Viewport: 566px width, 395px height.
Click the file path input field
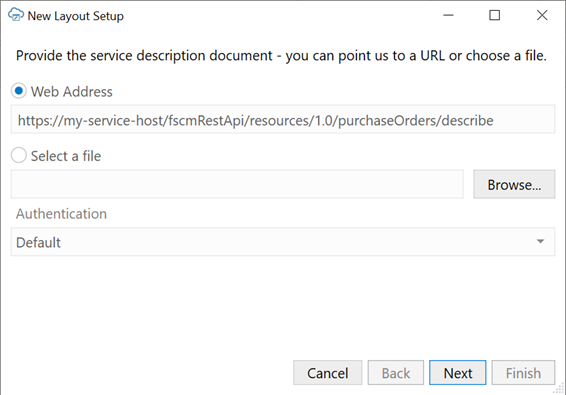coord(237,184)
